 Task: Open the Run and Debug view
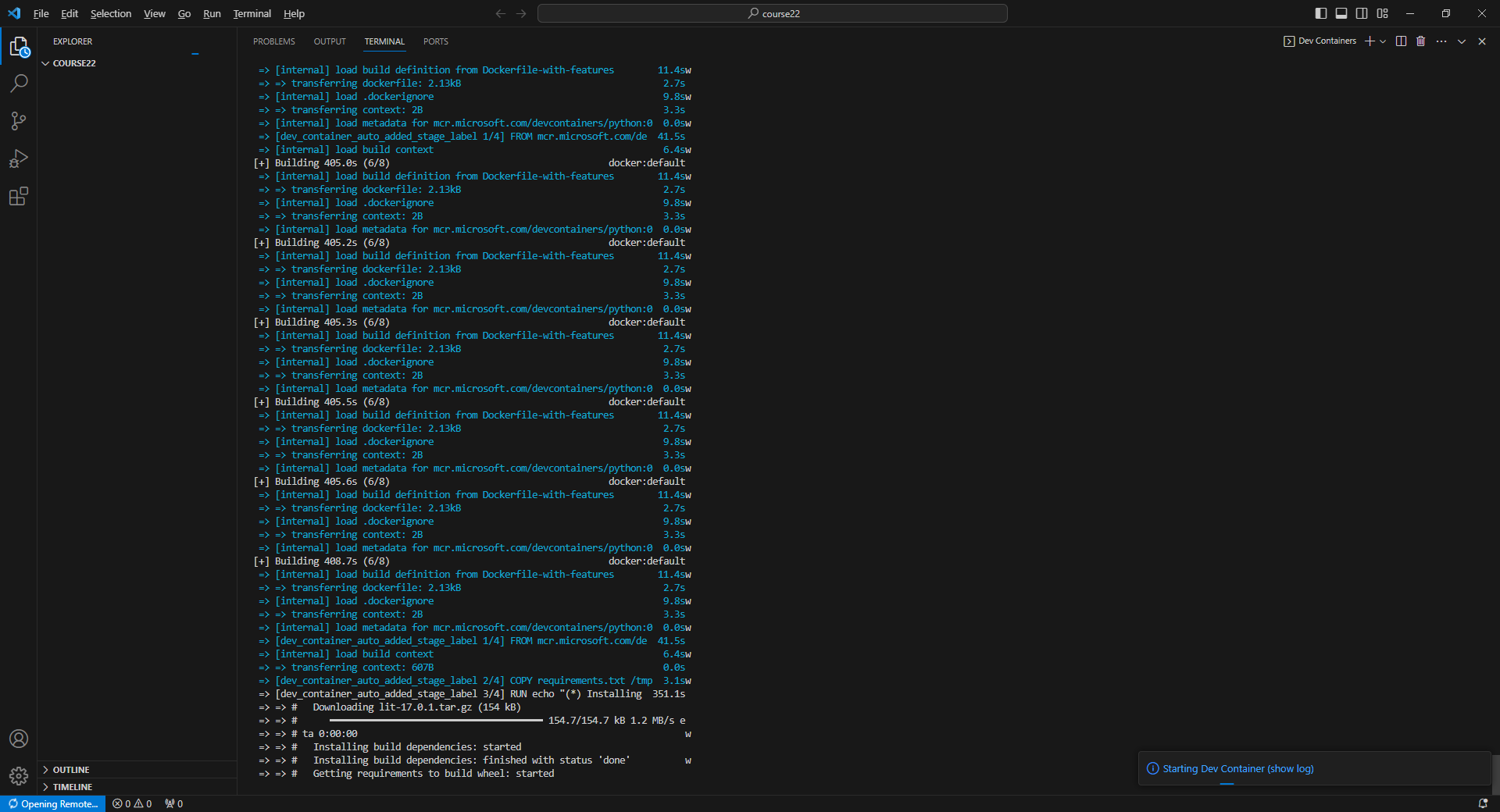click(19, 158)
